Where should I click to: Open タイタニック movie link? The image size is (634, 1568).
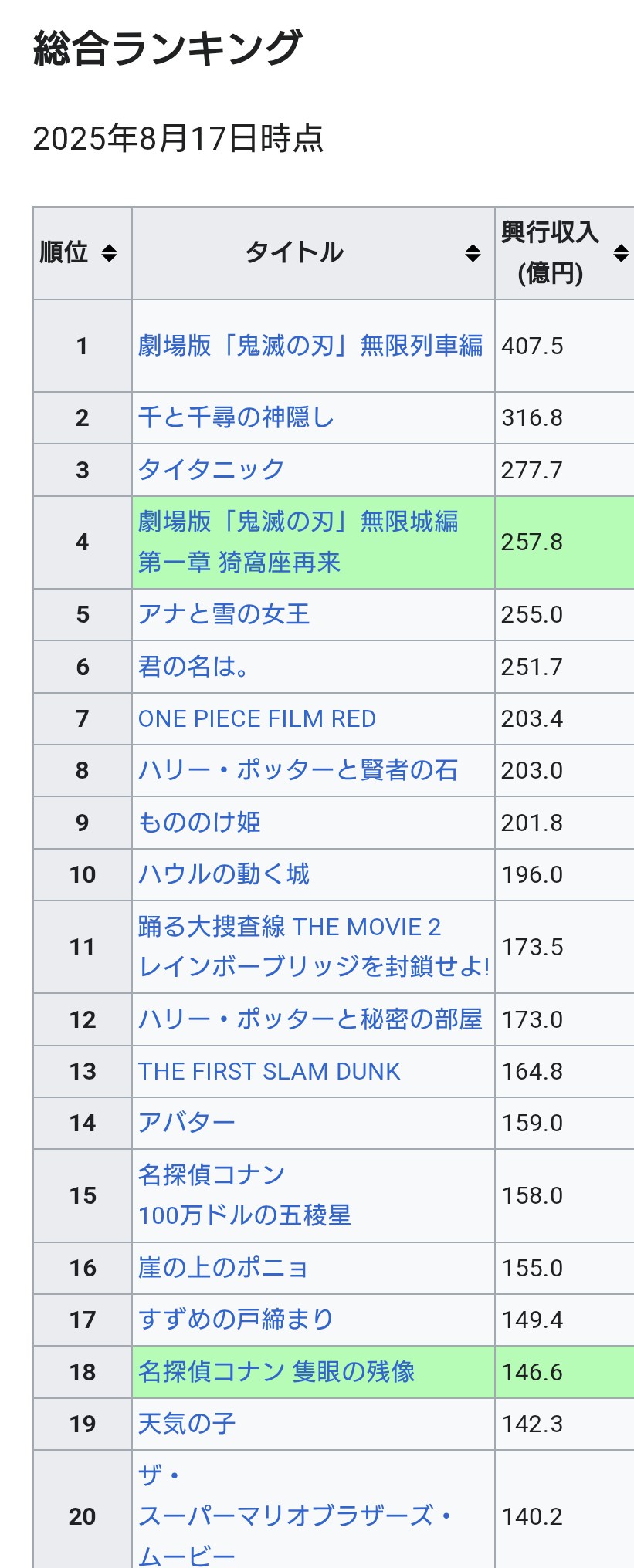pos(211,469)
